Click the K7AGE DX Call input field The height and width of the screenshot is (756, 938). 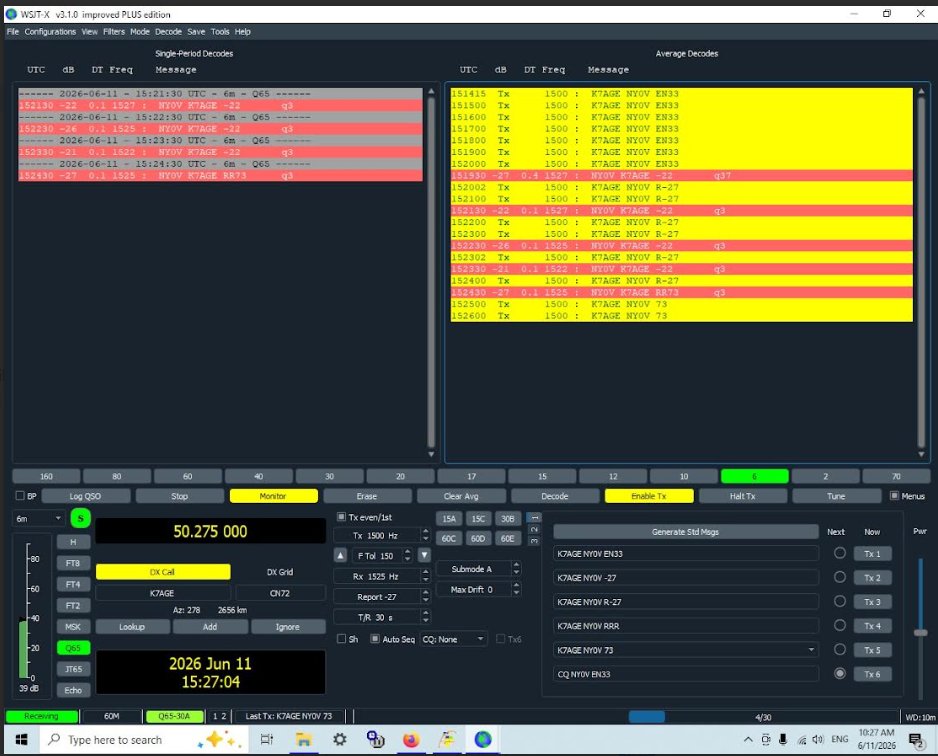163,593
